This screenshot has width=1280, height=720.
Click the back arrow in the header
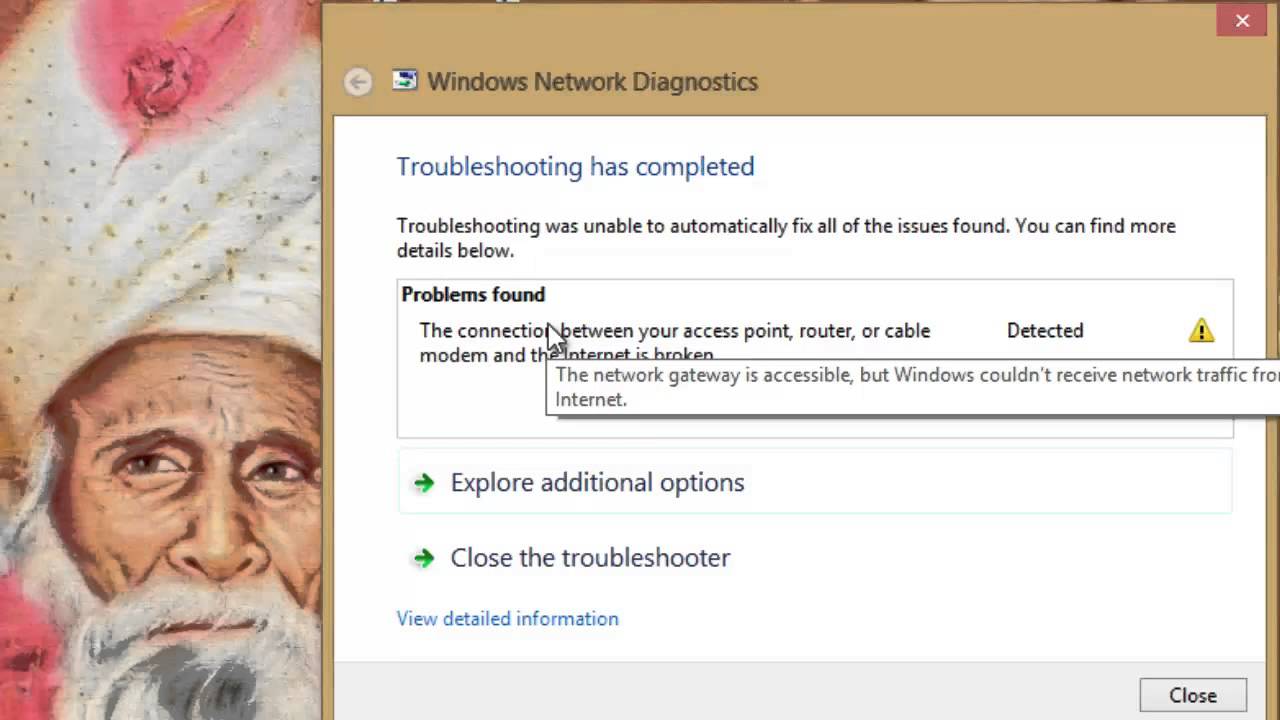[357, 82]
